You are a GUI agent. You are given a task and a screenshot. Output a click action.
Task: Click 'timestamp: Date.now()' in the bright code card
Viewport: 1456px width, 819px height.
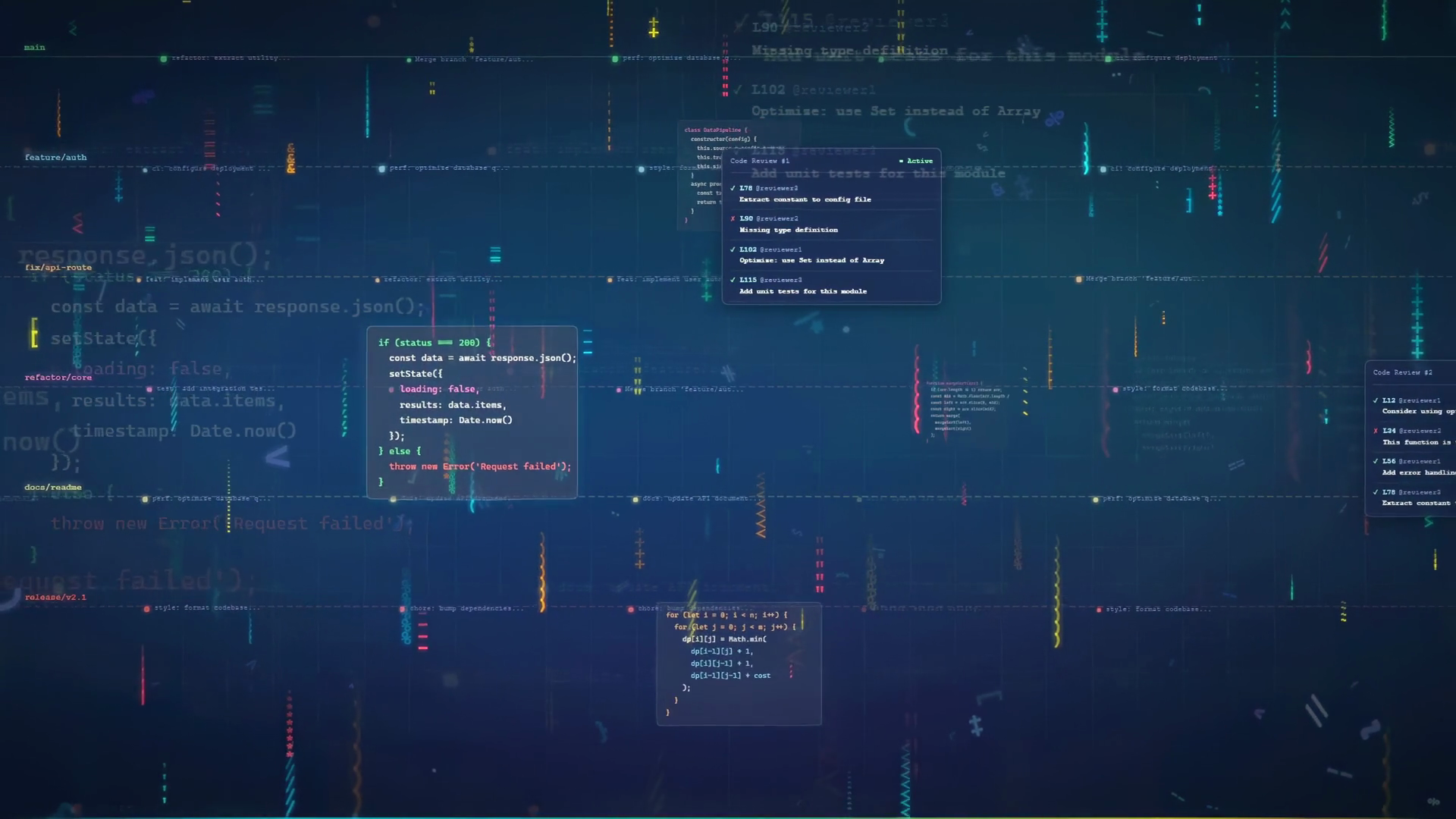456,420
